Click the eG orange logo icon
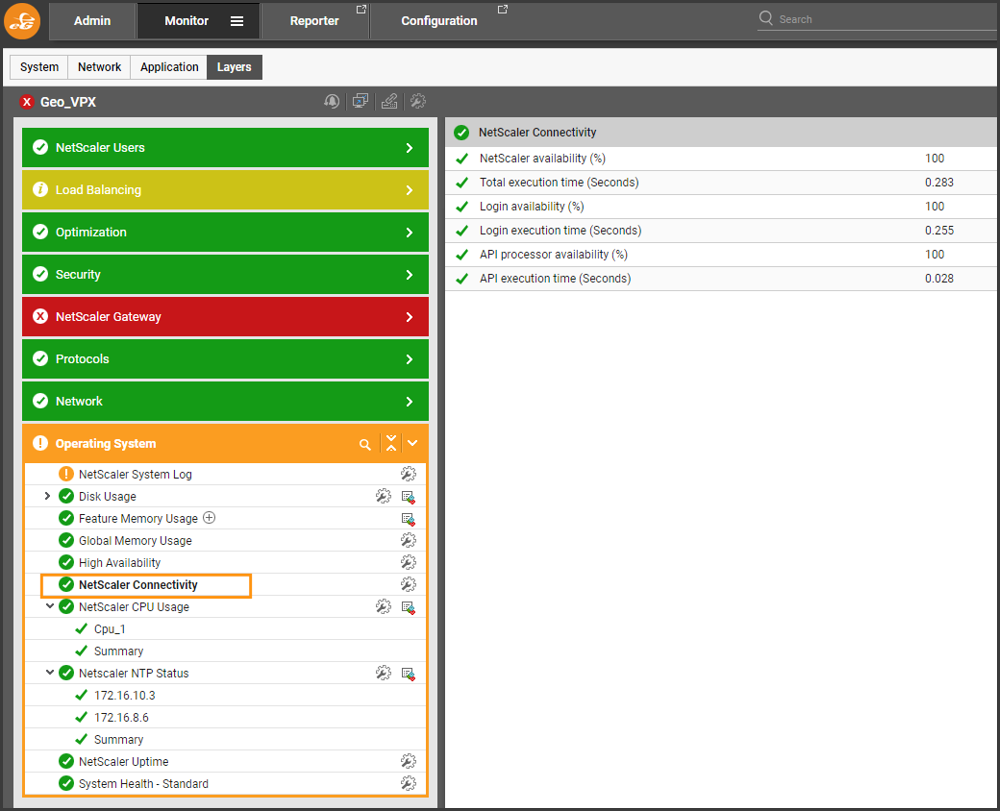Image resolution: width=1000 pixels, height=811 pixels. pyautogui.click(x=22, y=21)
